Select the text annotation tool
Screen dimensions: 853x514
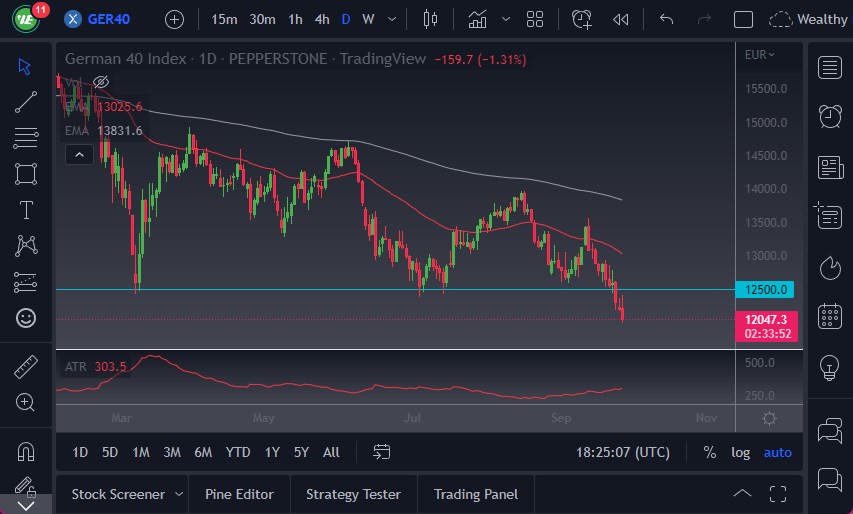tap(26, 210)
